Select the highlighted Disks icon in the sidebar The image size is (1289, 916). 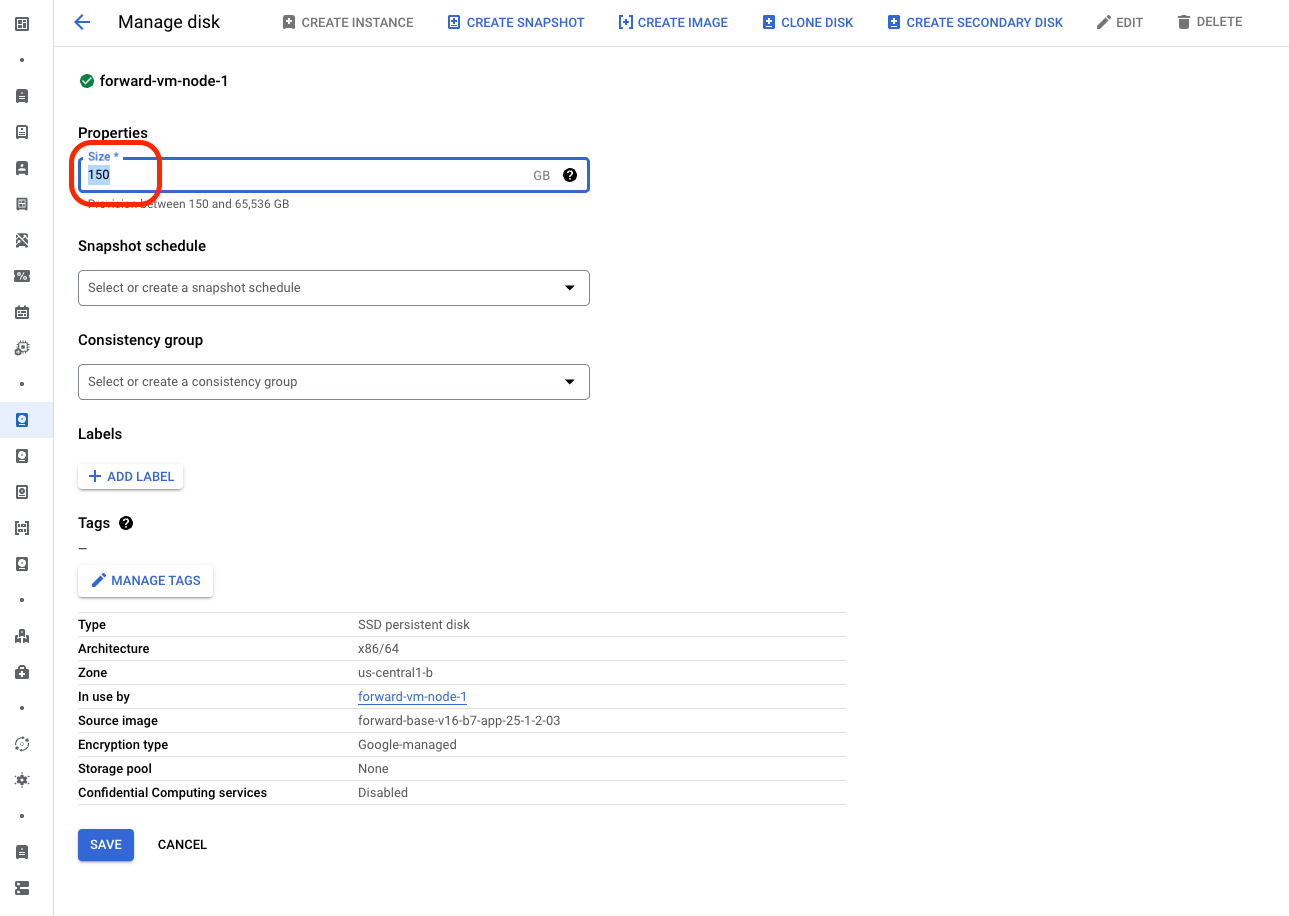click(x=22, y=420)
